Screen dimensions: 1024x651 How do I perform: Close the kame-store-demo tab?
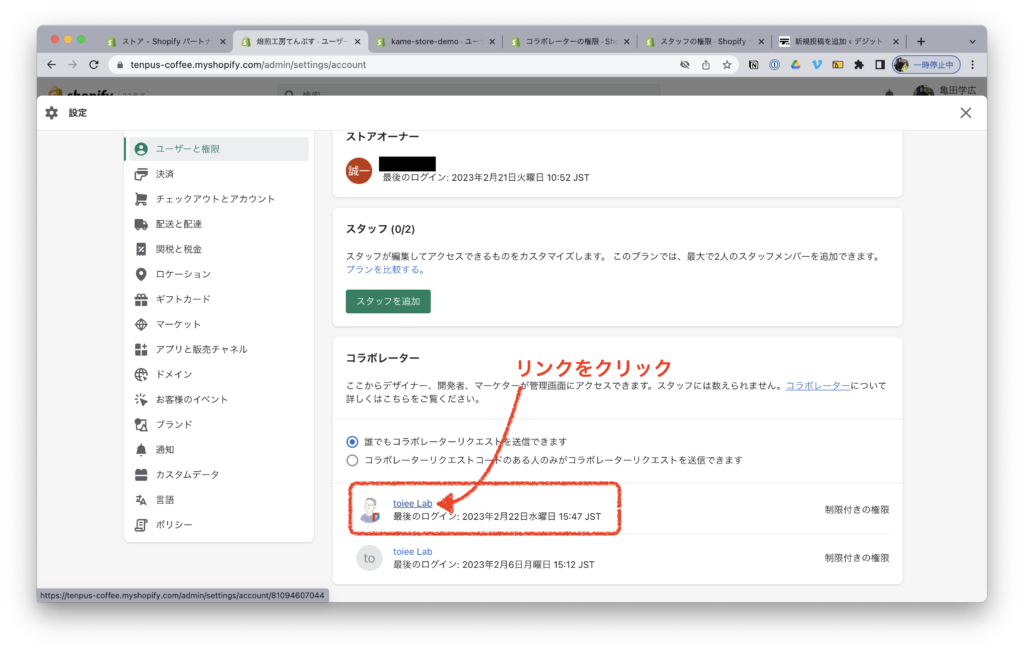click(x=492, y=42)
